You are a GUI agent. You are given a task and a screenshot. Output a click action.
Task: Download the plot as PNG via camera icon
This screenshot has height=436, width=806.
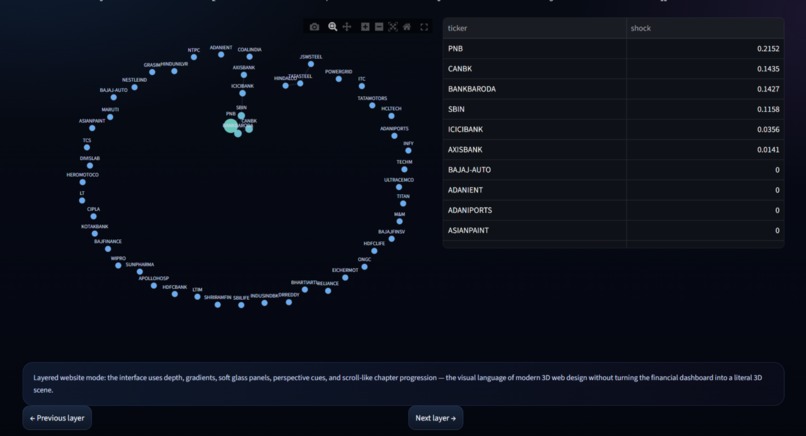click(x=314, y=27)
